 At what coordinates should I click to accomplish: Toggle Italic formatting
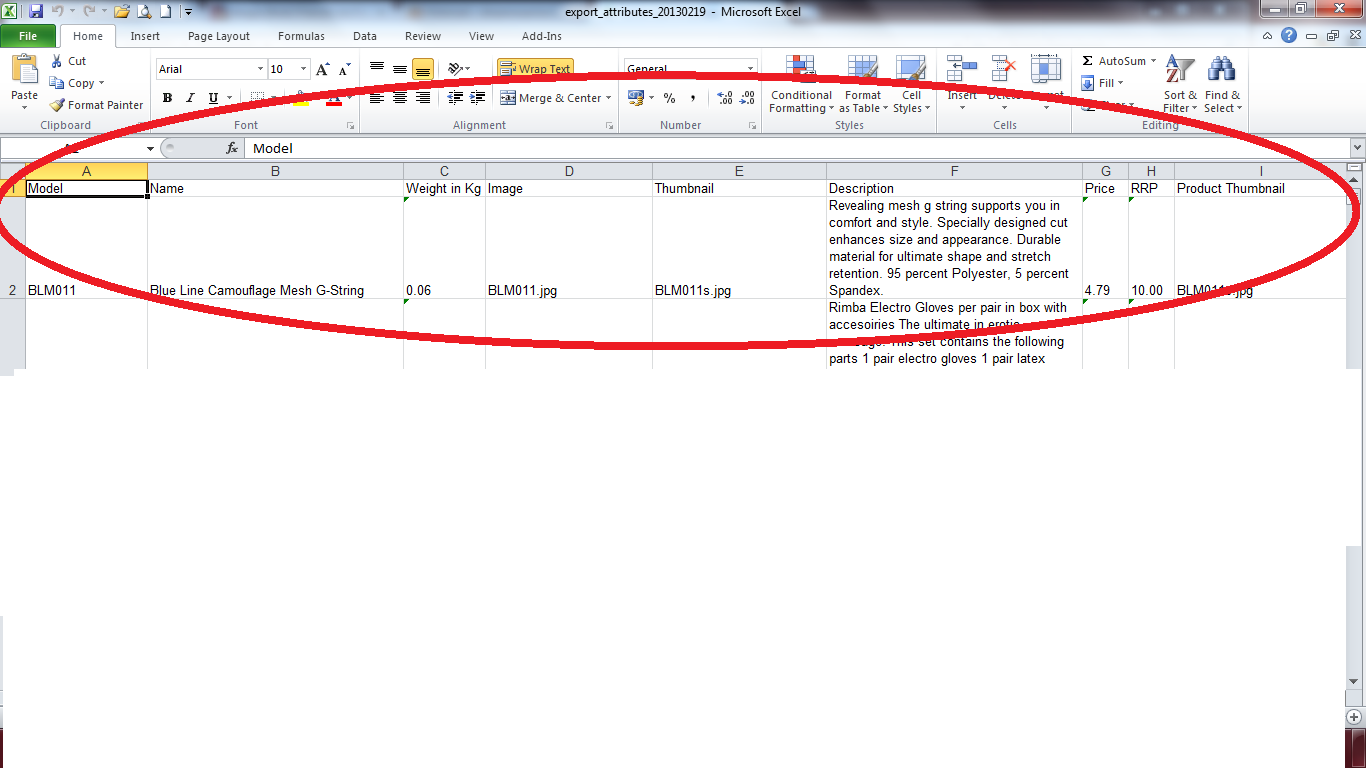(190, 98)
